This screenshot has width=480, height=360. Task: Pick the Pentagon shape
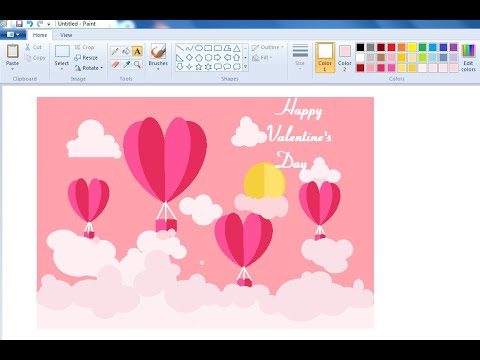pyautogui.click(x=199, y=57)
